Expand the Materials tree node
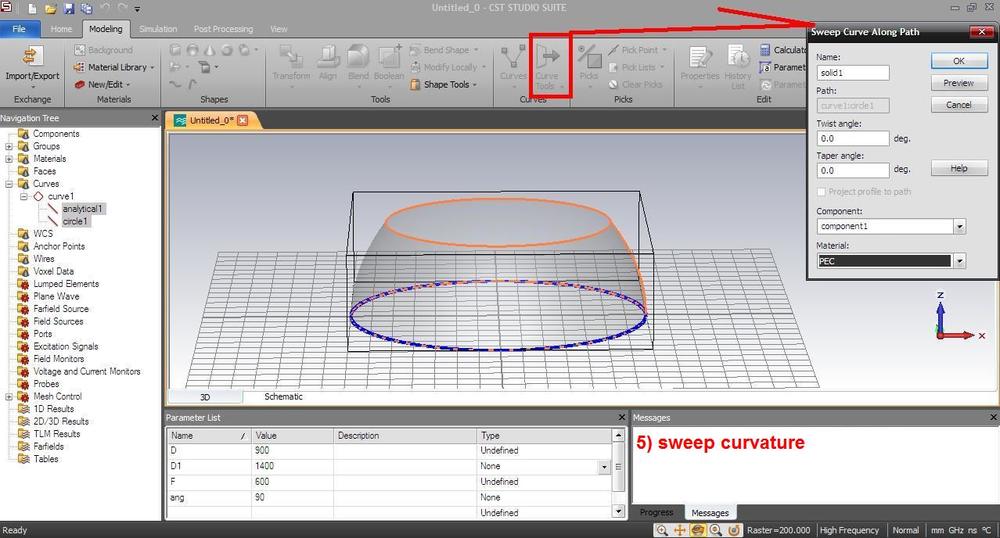 tap(9, 159)
